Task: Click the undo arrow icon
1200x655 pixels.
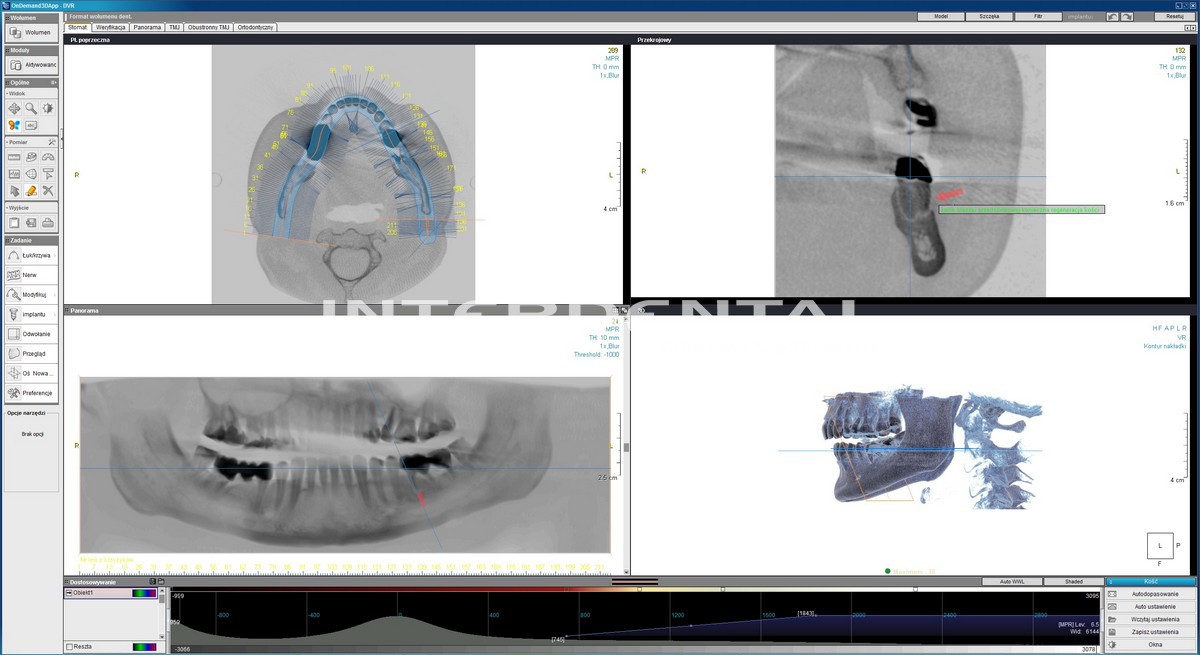Action: (1113, 17)
